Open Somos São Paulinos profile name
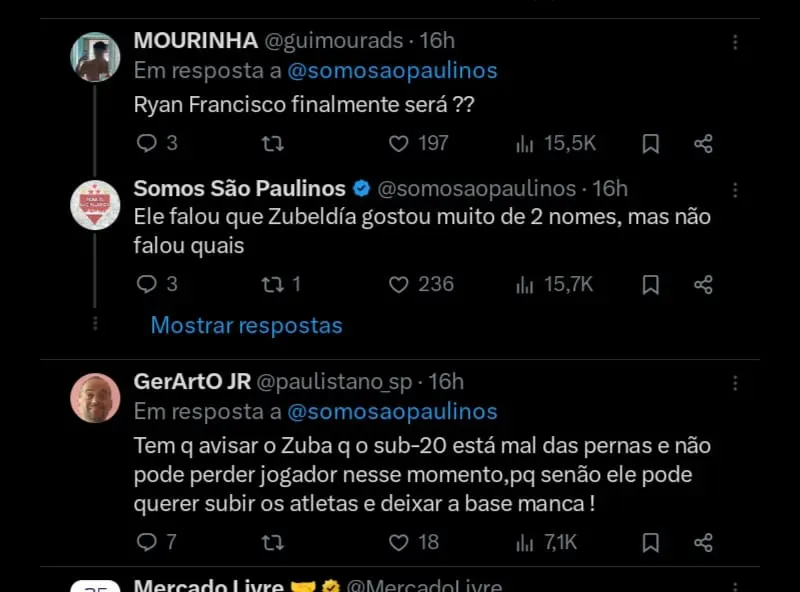Viewport: 800px width, 592px height. (x=240, y=188)
